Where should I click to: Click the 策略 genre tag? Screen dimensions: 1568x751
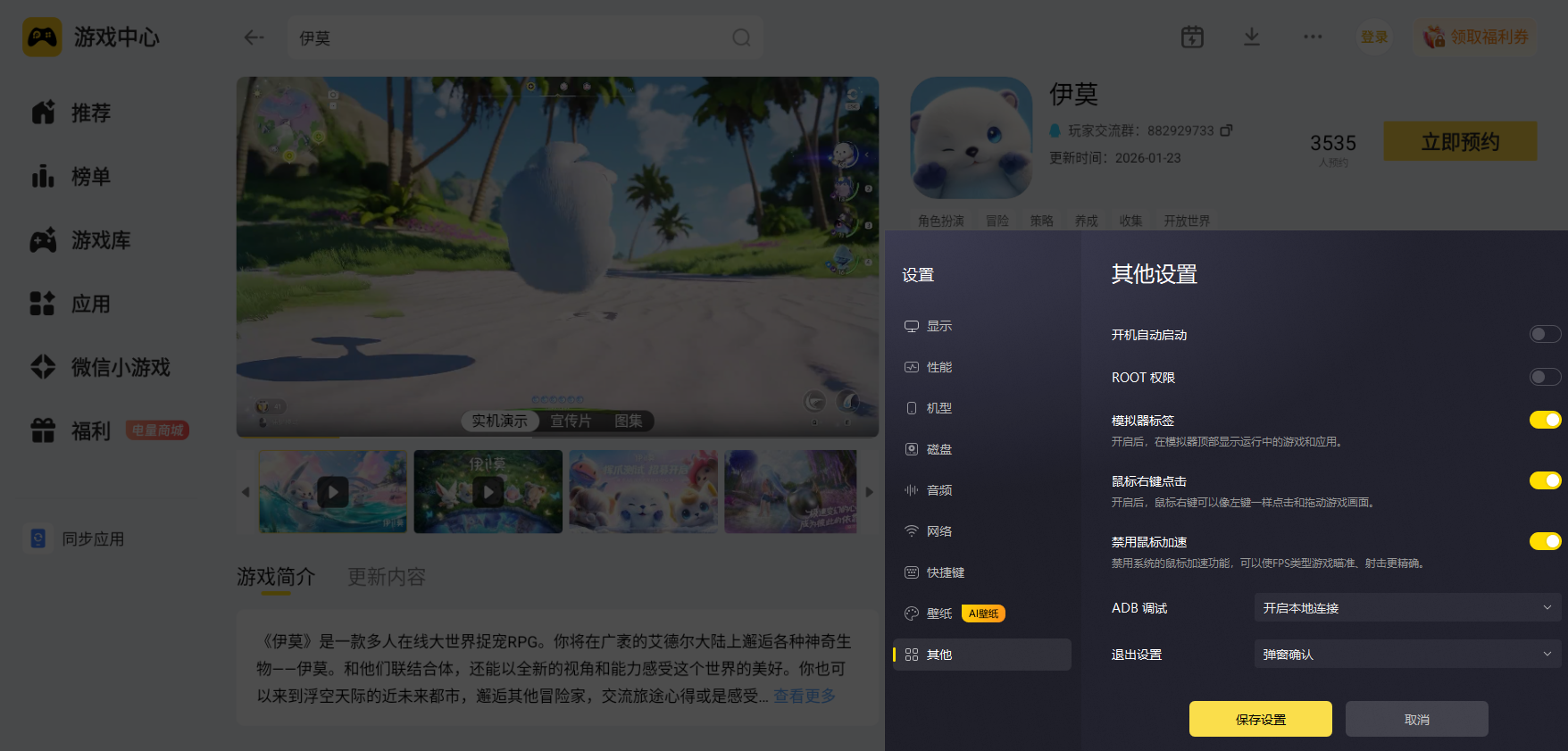(x=1042, y=221)
